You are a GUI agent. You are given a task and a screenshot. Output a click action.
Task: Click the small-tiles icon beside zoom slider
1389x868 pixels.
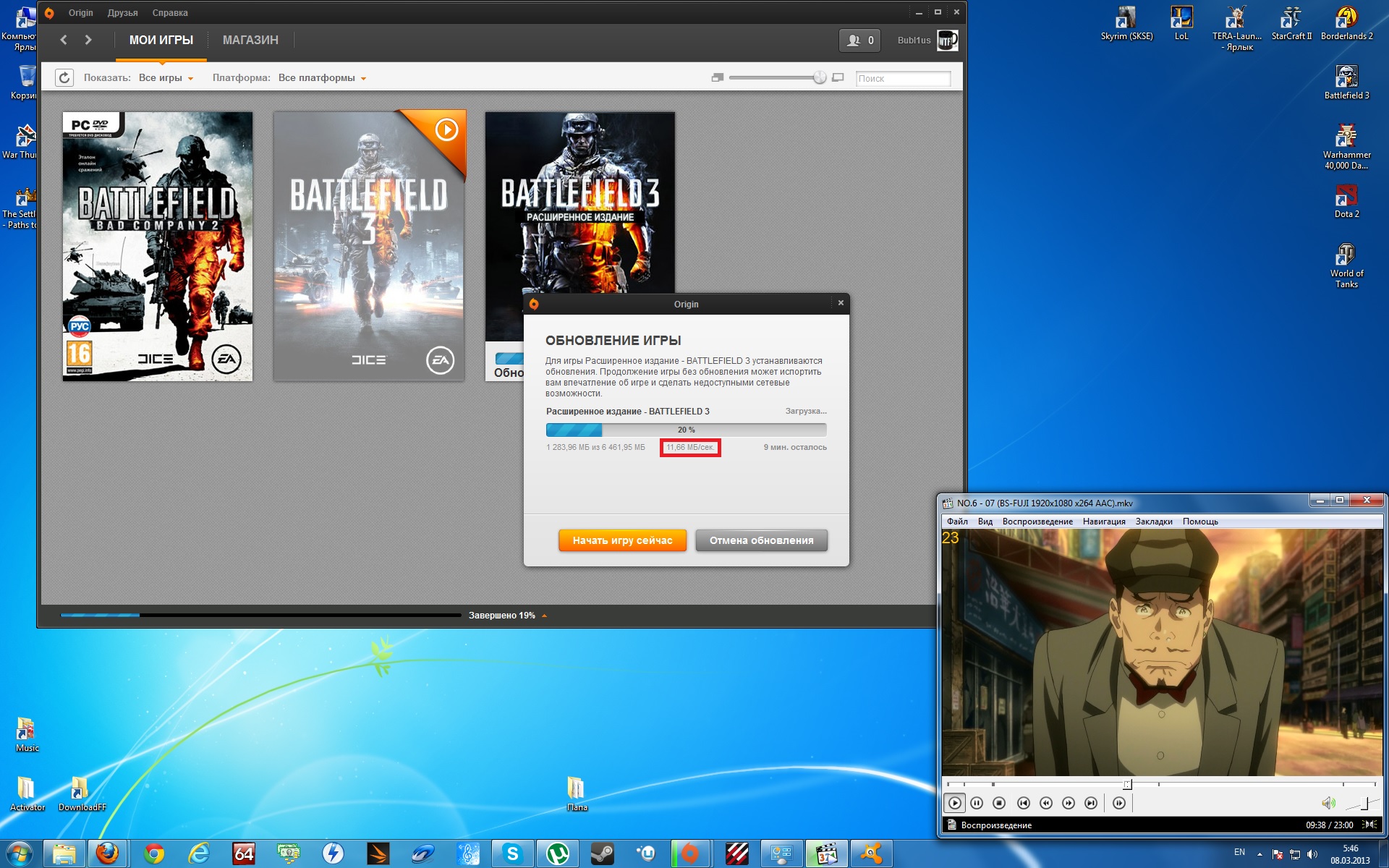click(718, 77)
